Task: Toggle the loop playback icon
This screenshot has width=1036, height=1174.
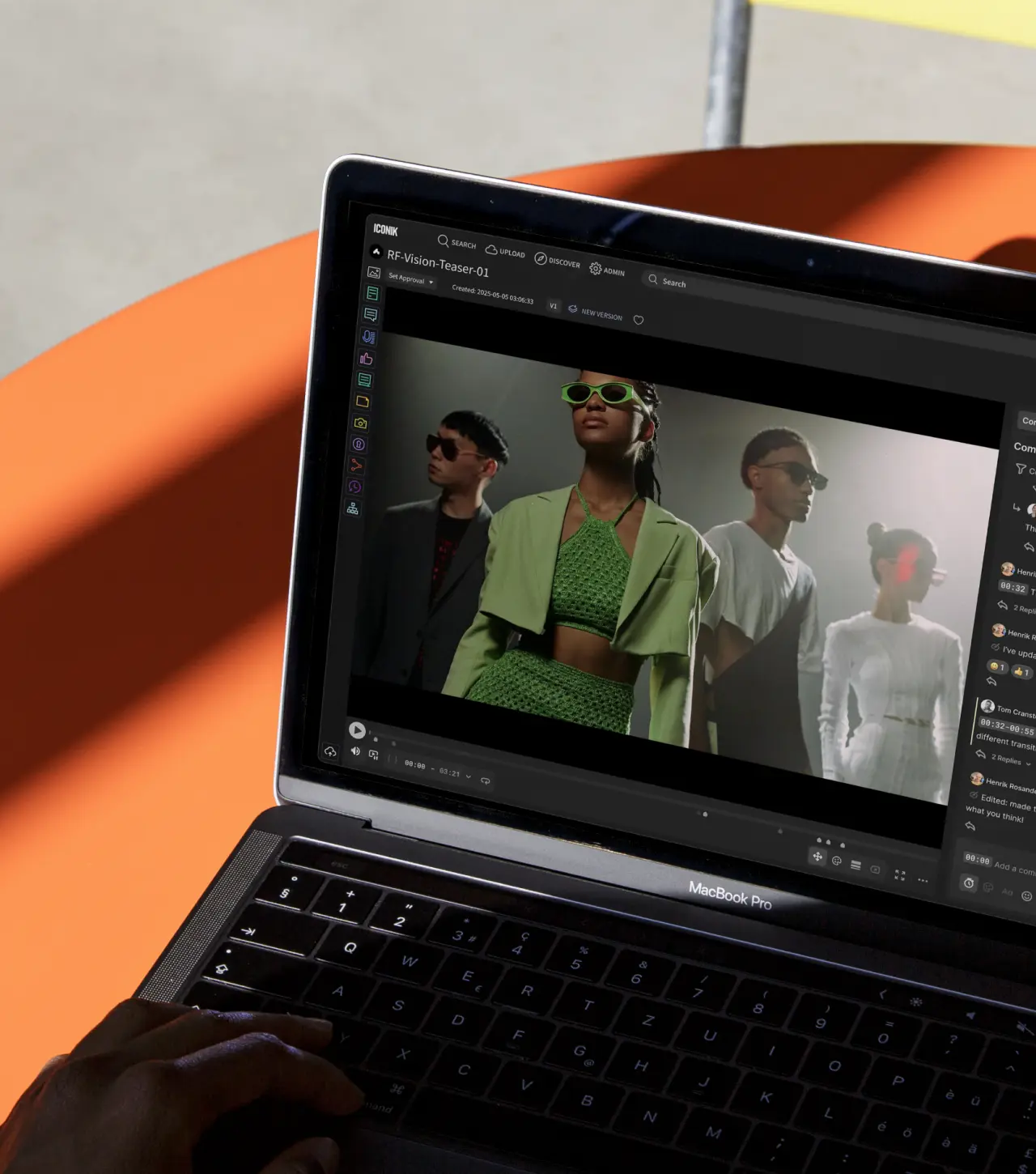Action: pyautogui.click(x=486, y=781)
